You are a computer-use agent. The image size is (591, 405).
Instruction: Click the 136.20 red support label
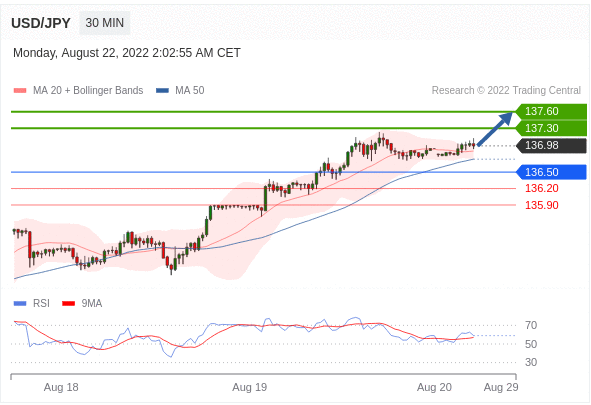click(x=542, y=188)
